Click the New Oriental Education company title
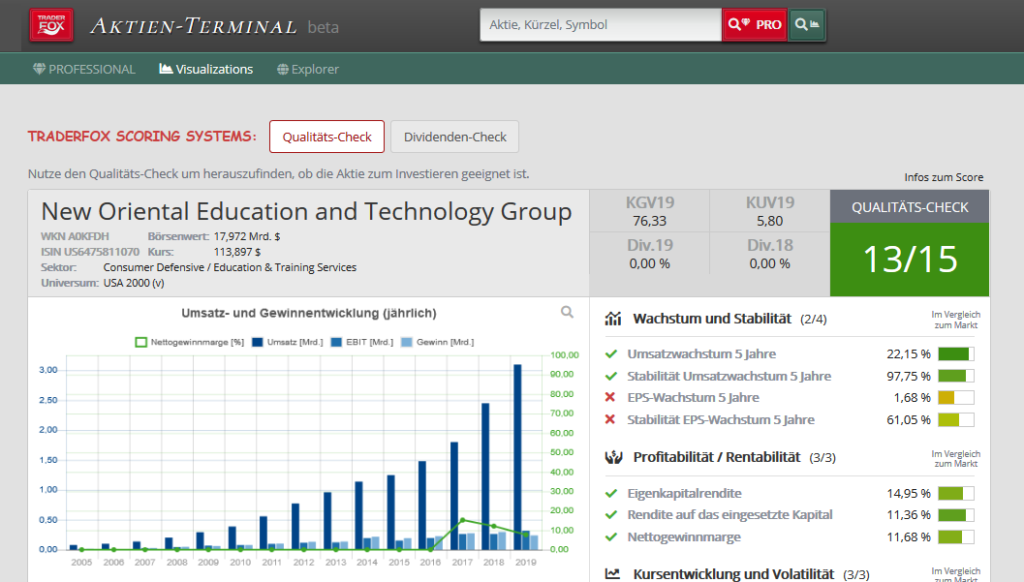The width and height of the screenshot is (1024, 582). [x=306, y=212]
